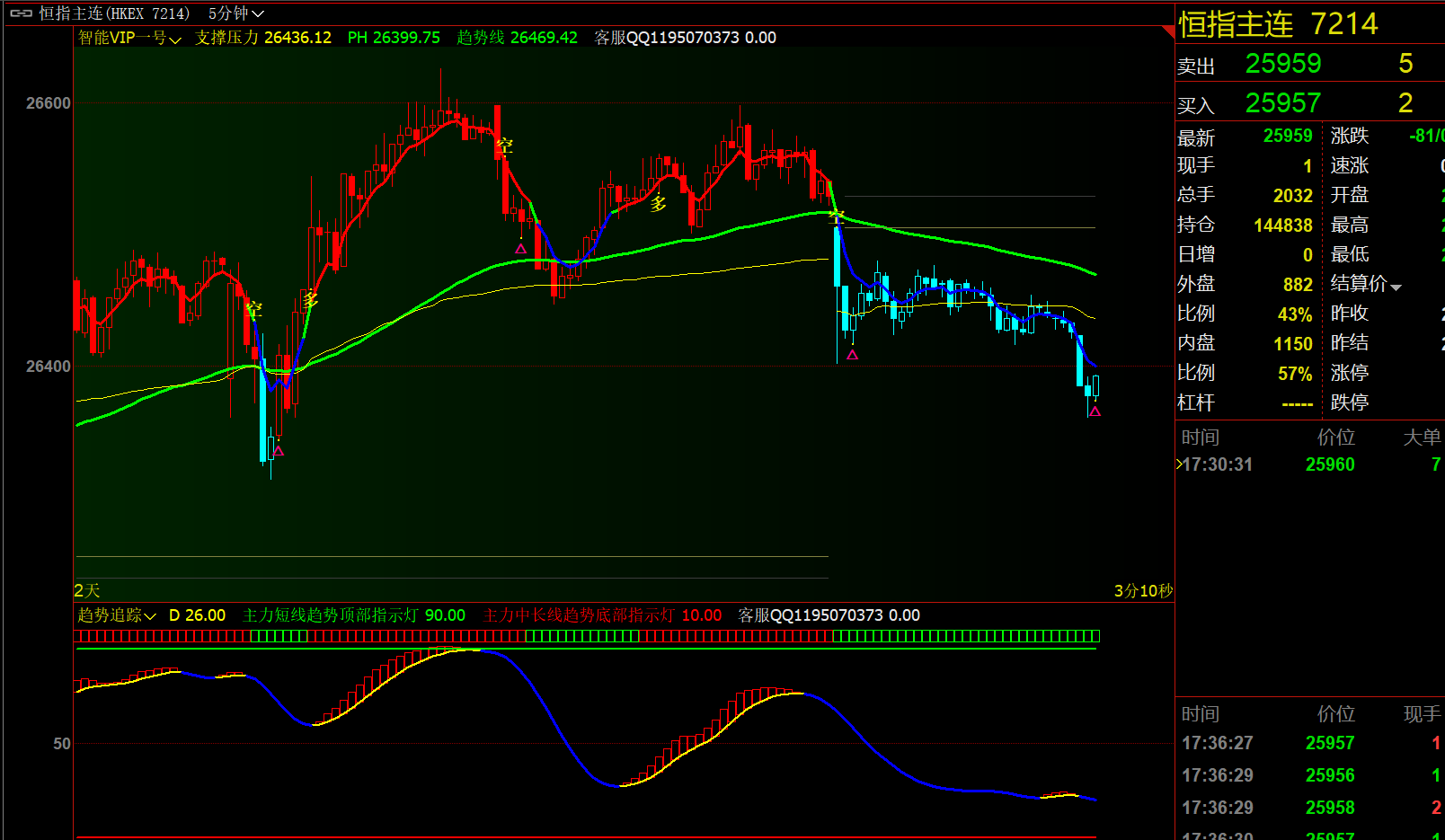The image size is (1445, 840).
Task: Click the 26600 price axis label
Action: pos(49,103)
